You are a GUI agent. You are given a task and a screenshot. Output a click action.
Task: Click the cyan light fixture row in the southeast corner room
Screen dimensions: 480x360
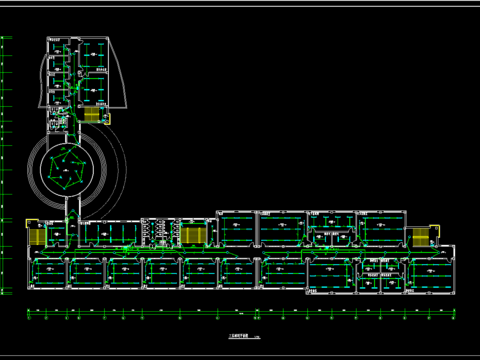(430, 276)
